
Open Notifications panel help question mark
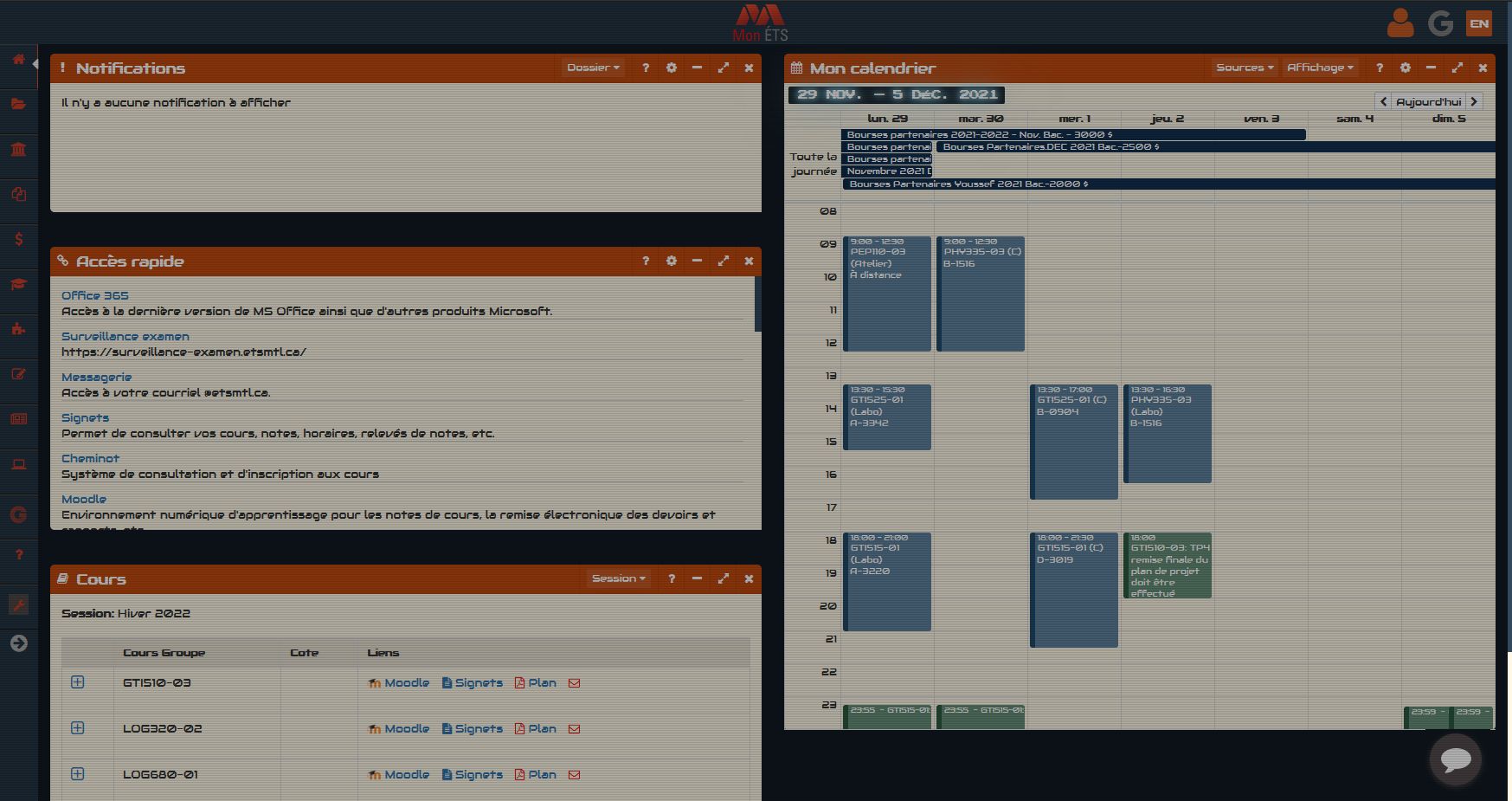tap(646, 68)
